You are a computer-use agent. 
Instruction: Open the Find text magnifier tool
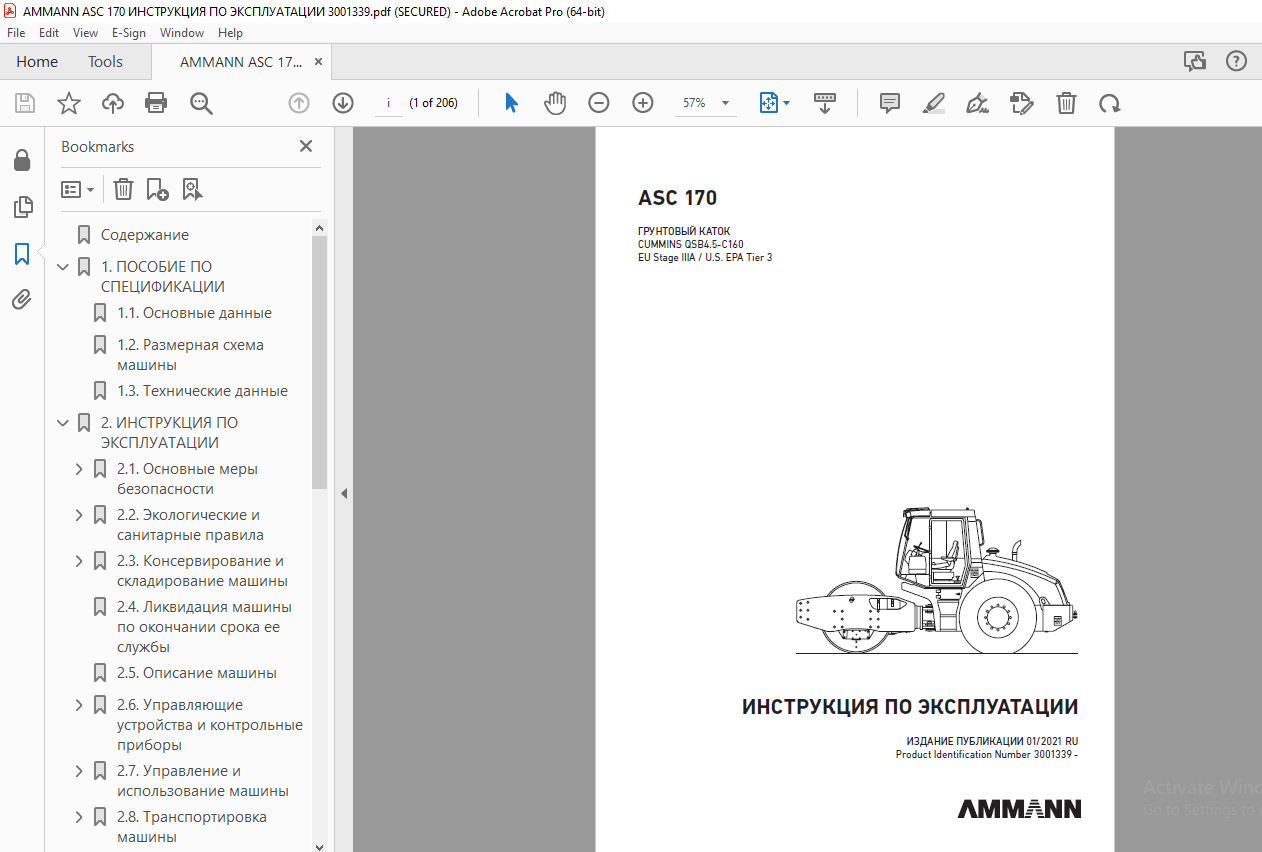[201, 103]
